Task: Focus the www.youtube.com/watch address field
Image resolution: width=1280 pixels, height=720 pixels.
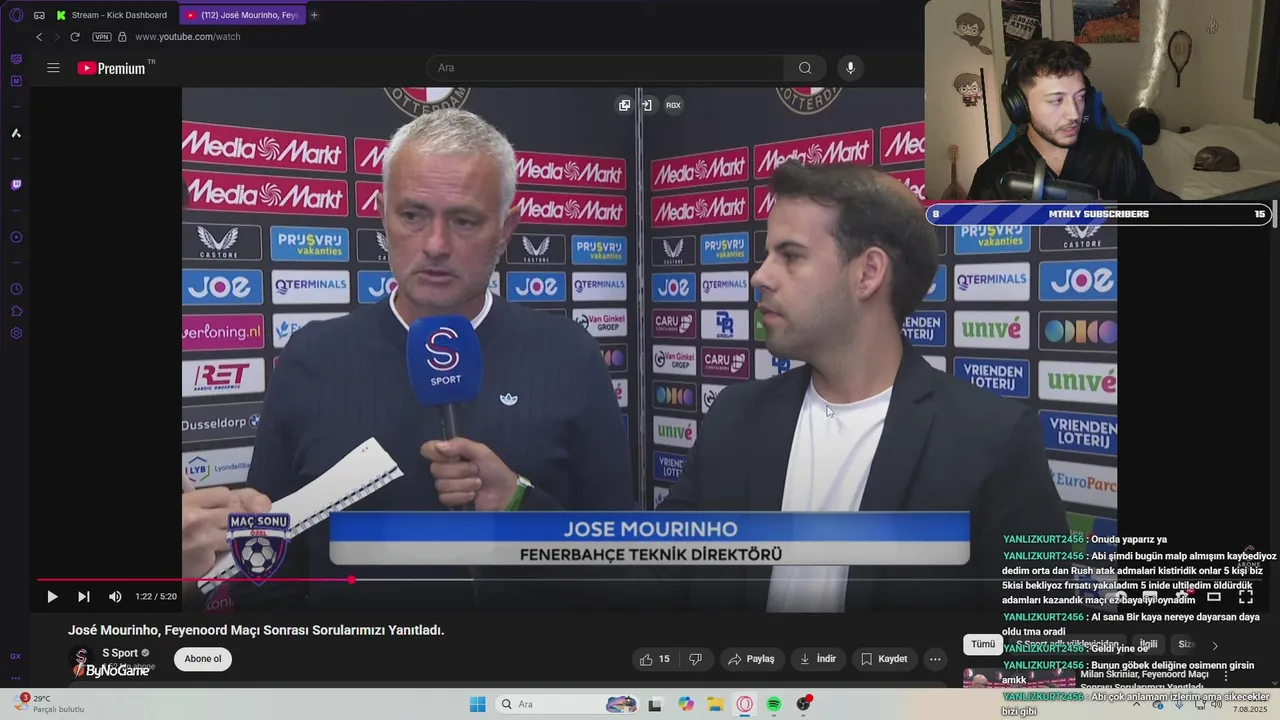Action: (x=188, y=37)
